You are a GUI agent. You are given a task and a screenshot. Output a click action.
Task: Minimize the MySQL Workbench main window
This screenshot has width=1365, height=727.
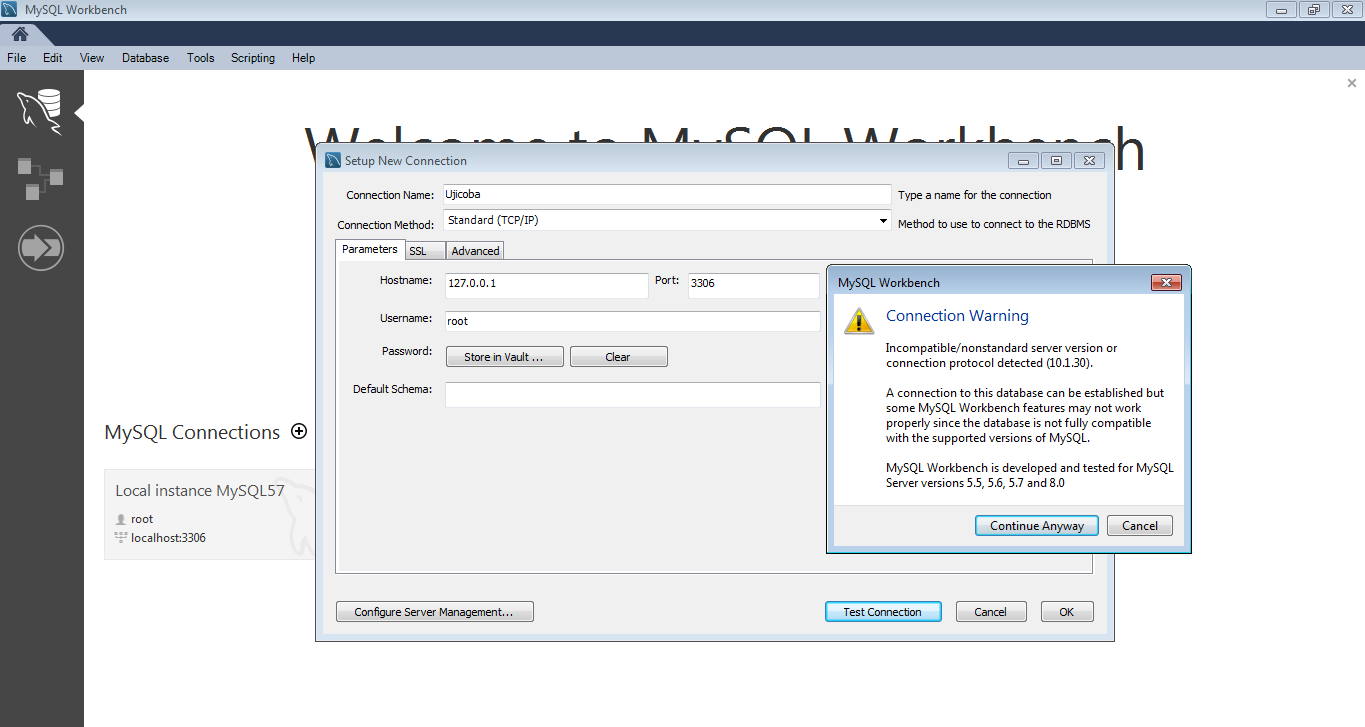pos(1282,10)
